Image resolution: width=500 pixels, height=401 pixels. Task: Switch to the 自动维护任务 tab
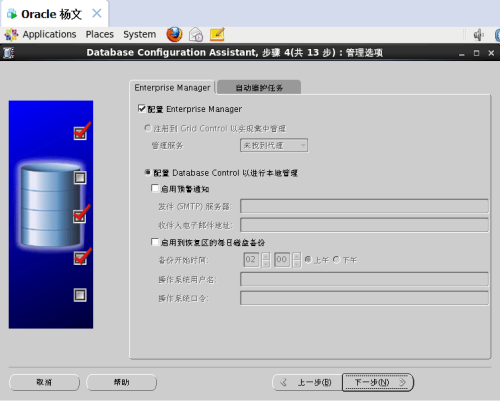(x=259, y=88)
